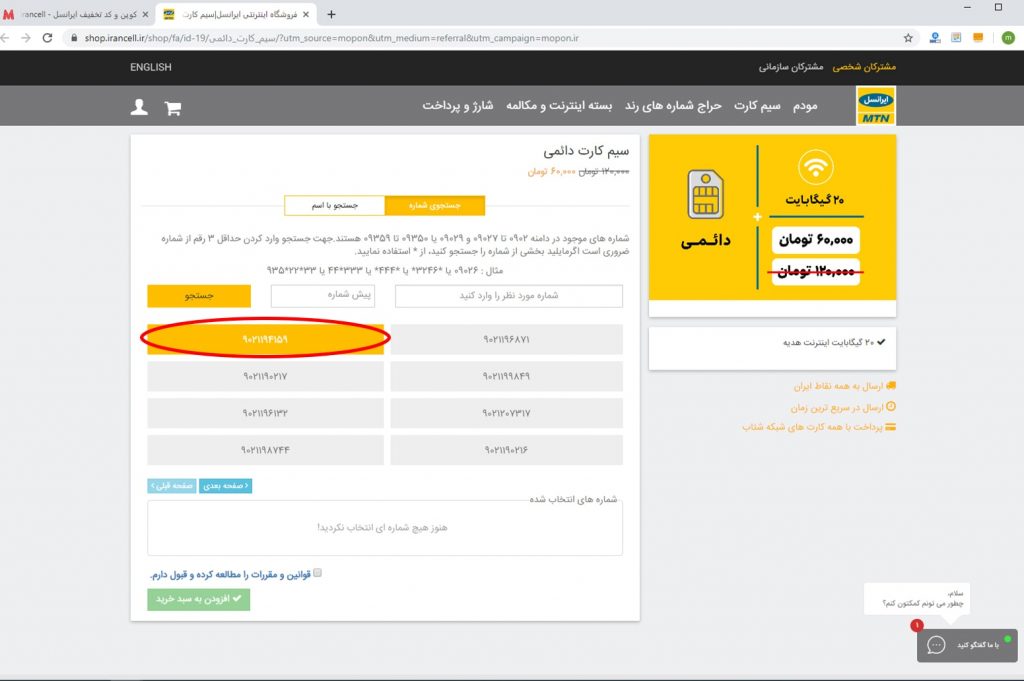Open the picture-style extension icon in toolbar
The height and width of the screenshot is (681, 1024).
[x=956, y=38]
